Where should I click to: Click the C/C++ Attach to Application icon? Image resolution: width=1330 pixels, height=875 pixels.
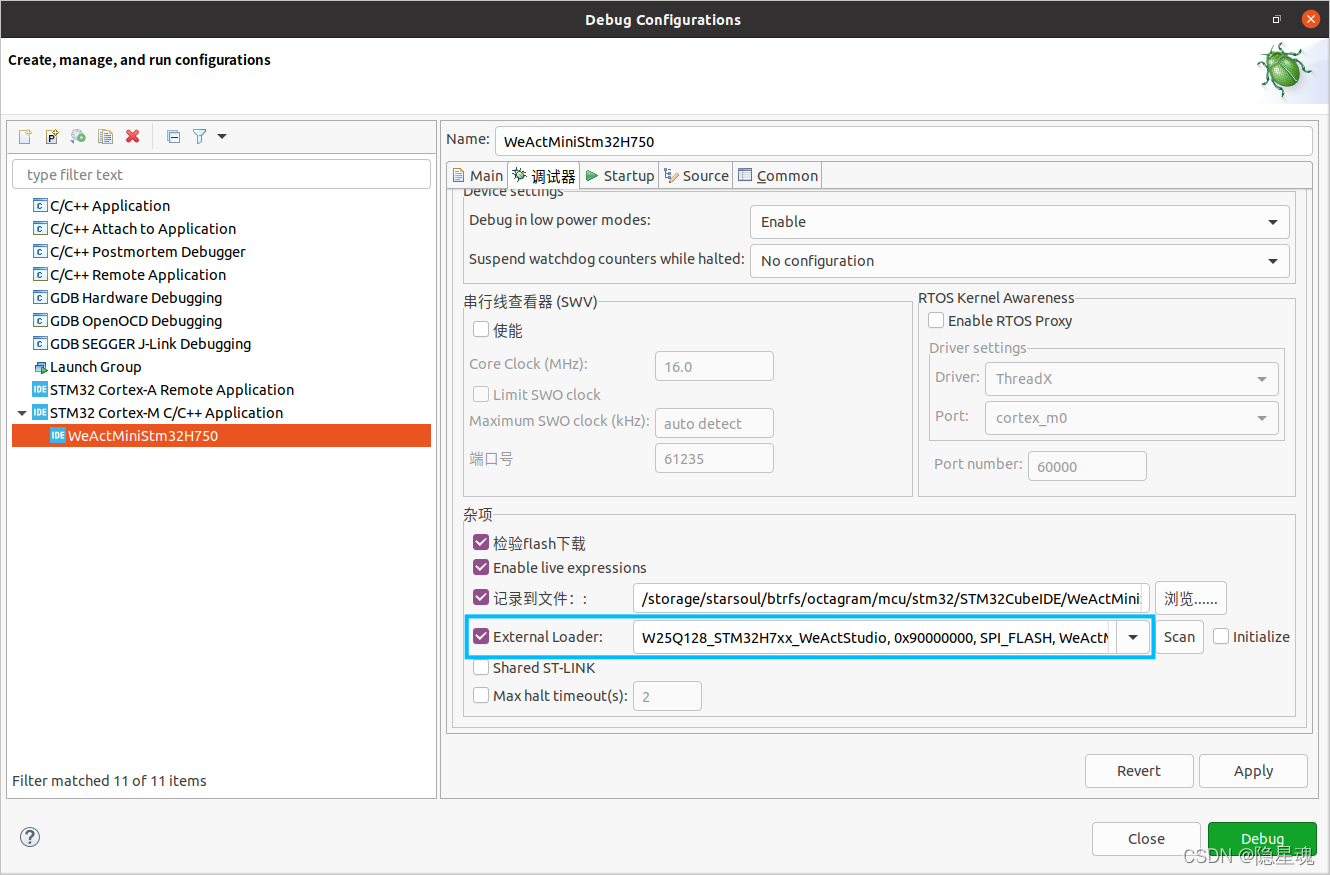point(40,228)
